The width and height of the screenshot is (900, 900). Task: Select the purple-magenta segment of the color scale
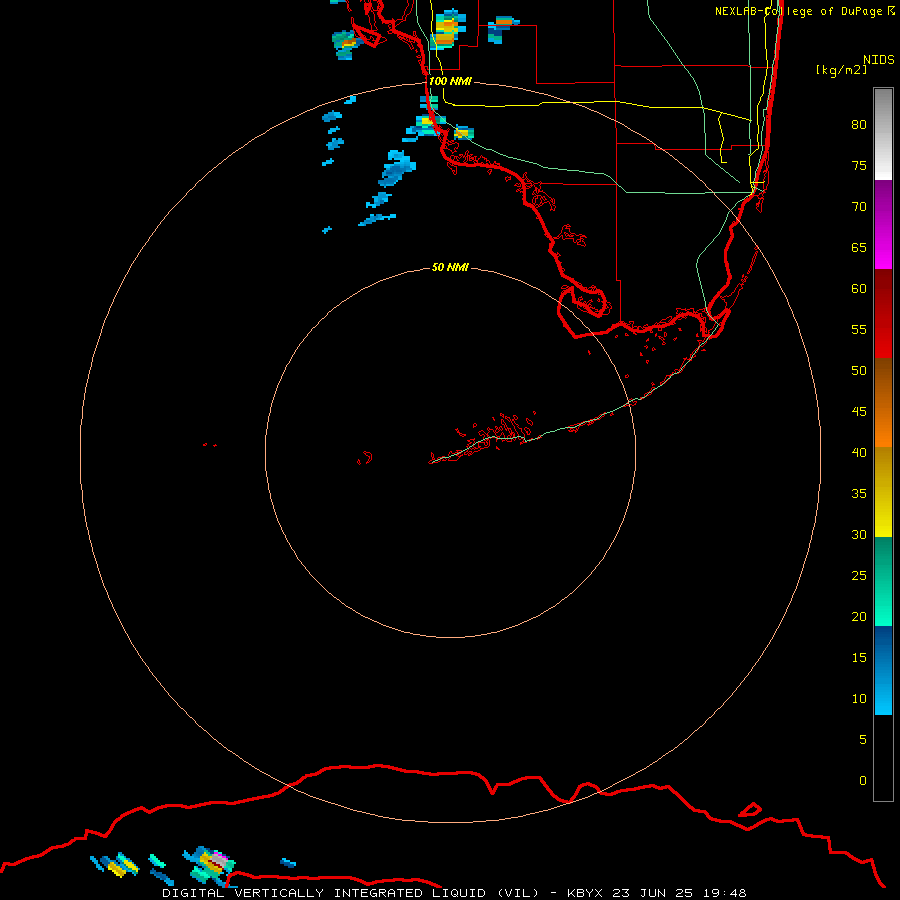click(883, 224)
